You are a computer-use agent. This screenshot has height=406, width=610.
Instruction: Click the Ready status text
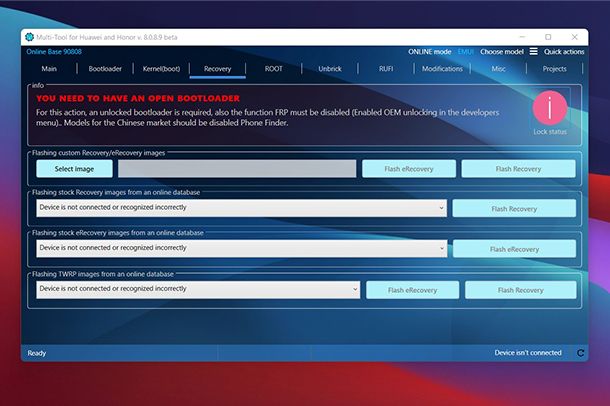37,353
